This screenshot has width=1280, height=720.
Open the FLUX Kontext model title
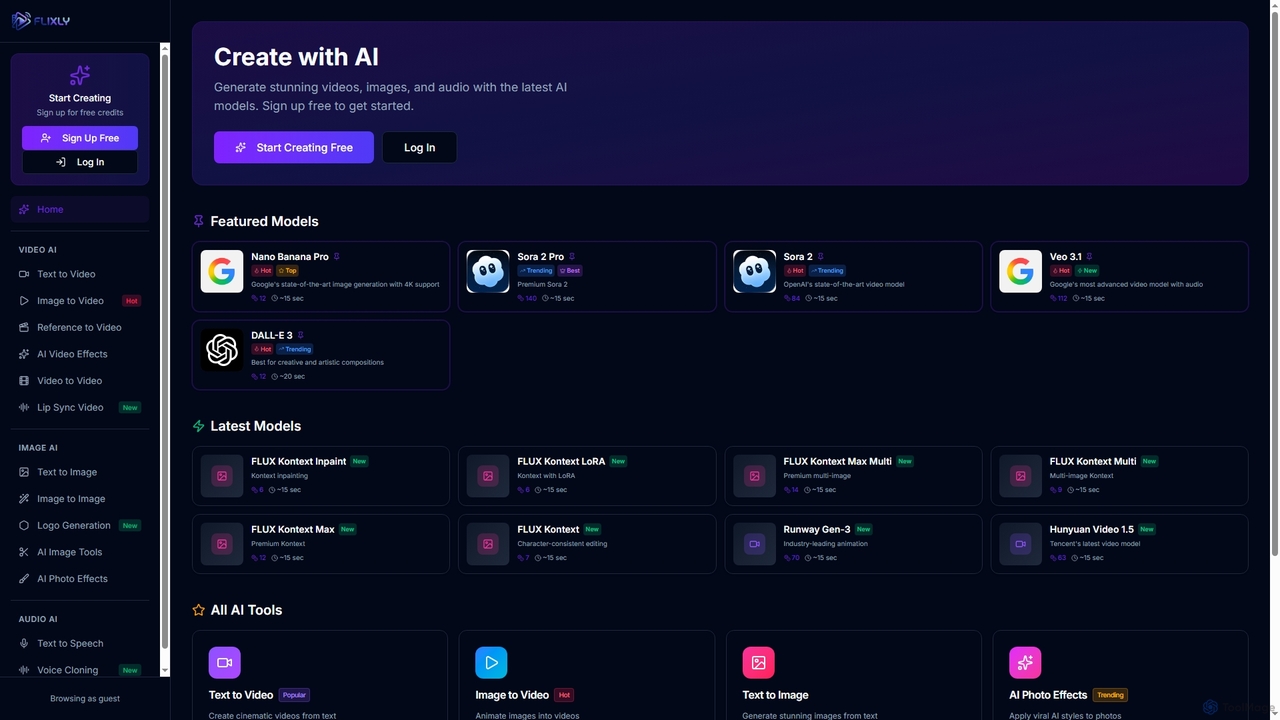click(548, 529)
